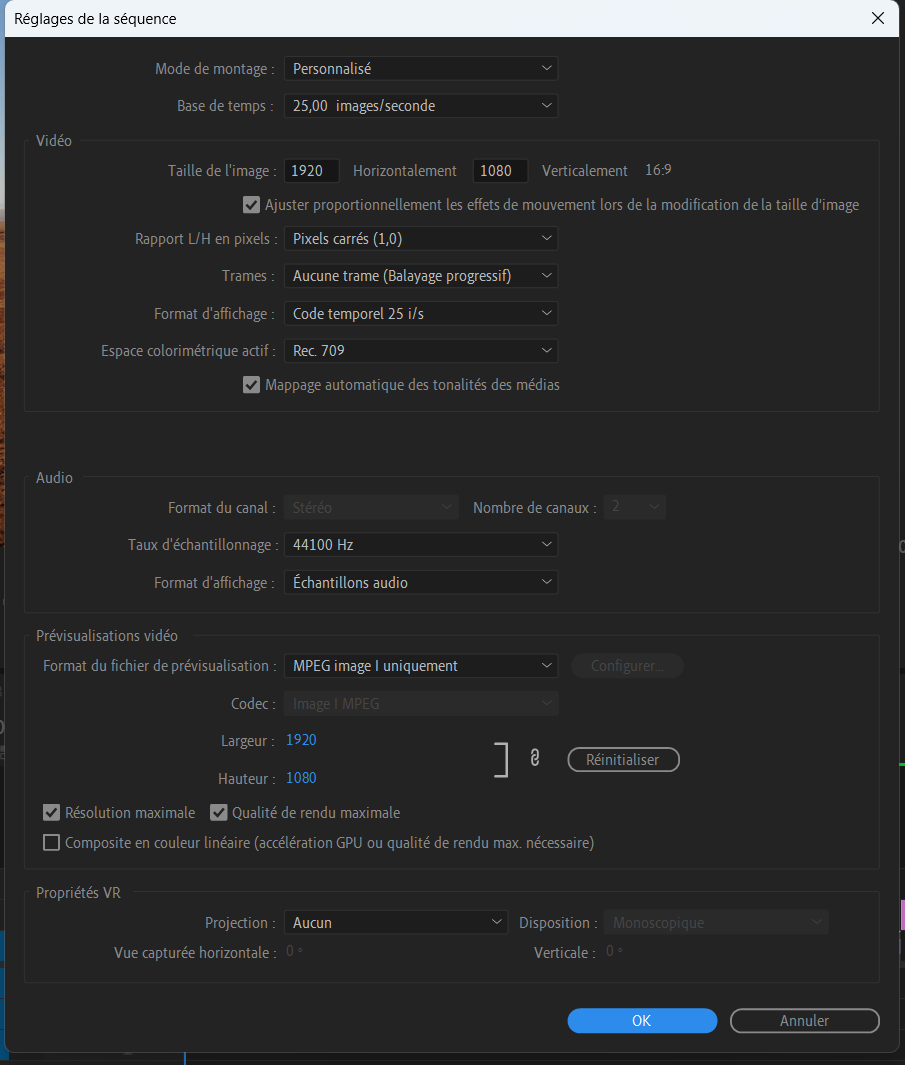905x1065 pixels.
Task: Enable Composite en couleur linéaire checkbox
Action: pyautogui.click(x=52, y=843)
